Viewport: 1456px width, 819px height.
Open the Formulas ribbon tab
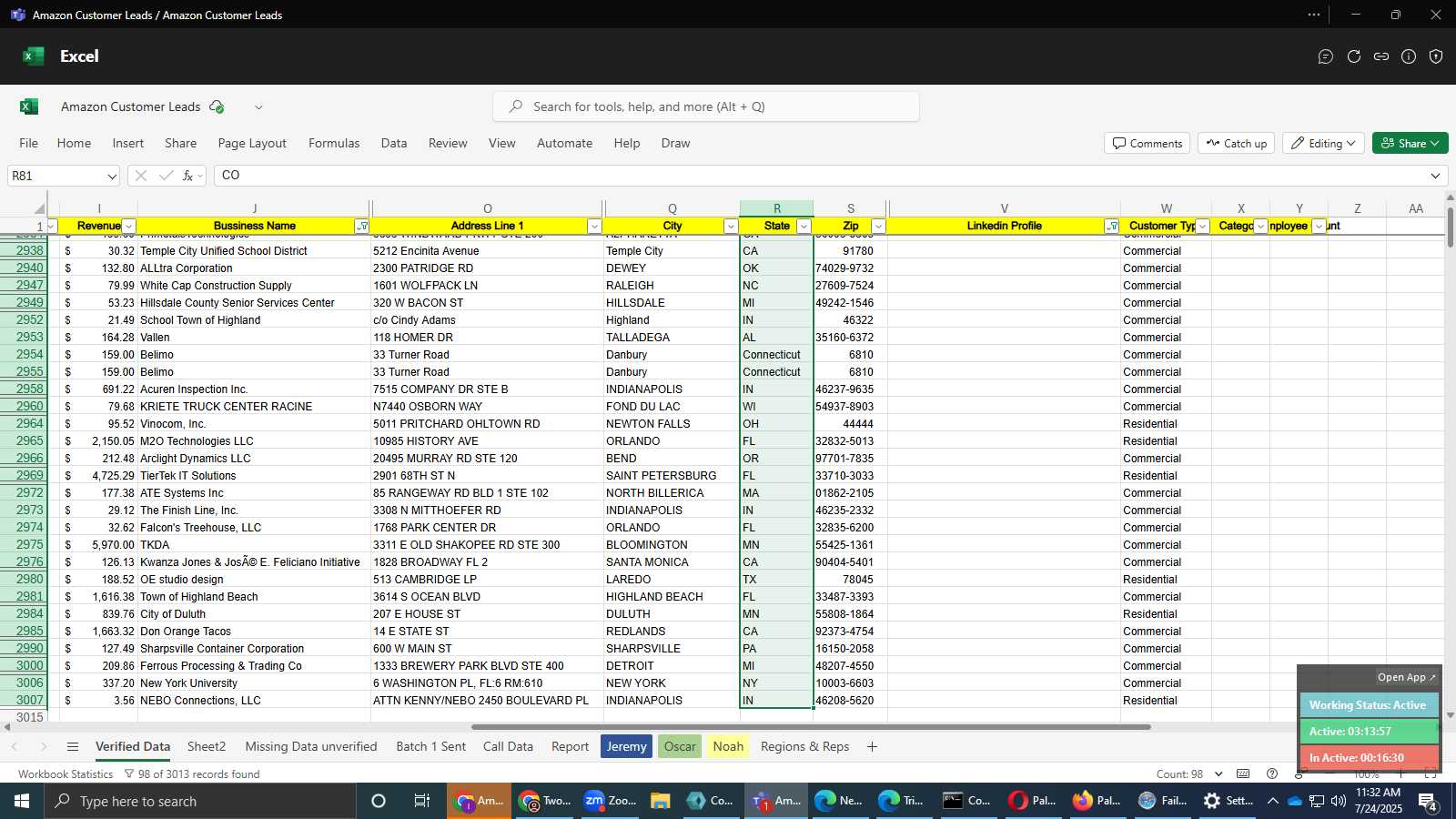point(334,143)
